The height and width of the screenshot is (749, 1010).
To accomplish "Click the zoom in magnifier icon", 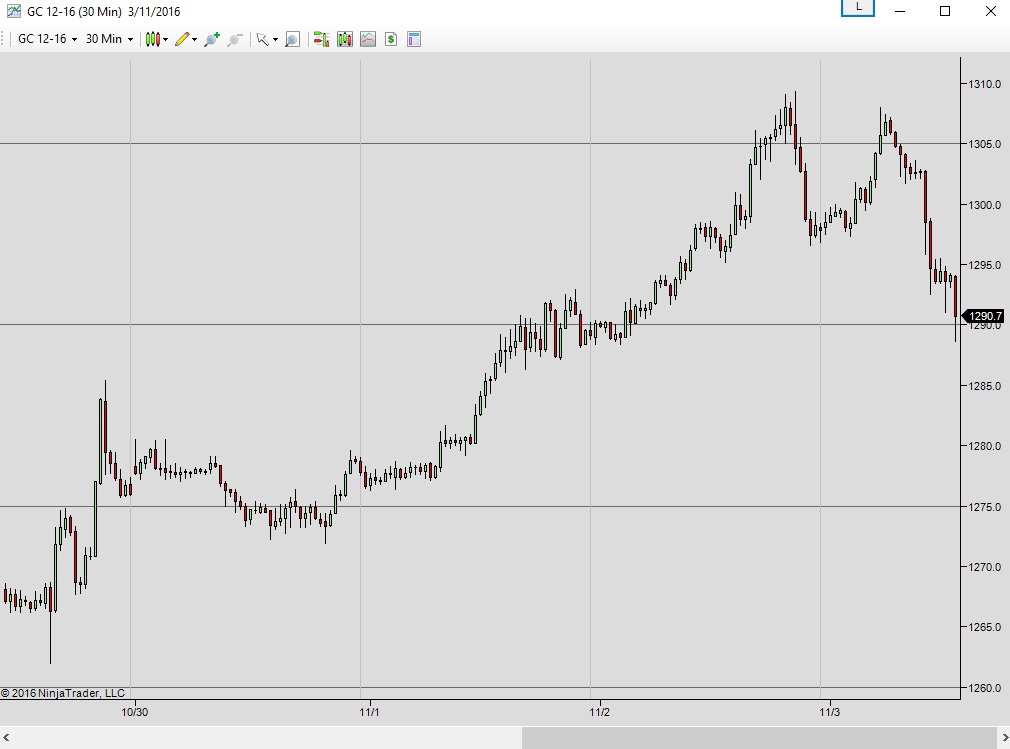I will point(212,39).
